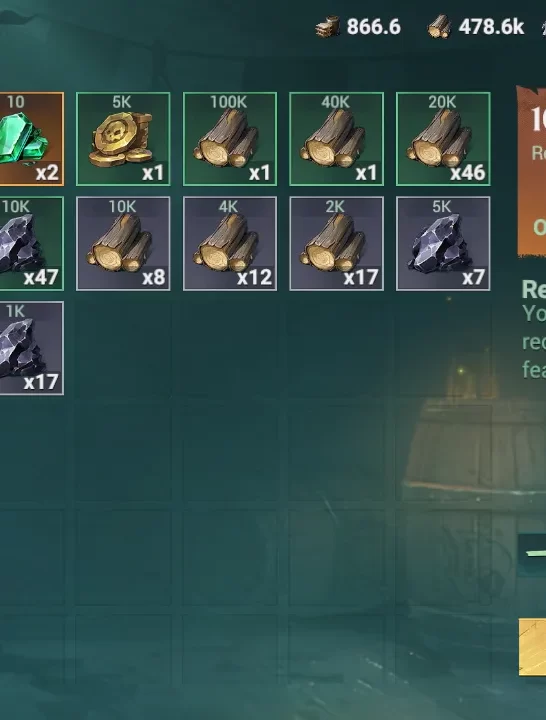Viewport: 546px width, 720px height.
Task: Tap the plank stack icon next to 866.6
Action: point(328,27)
